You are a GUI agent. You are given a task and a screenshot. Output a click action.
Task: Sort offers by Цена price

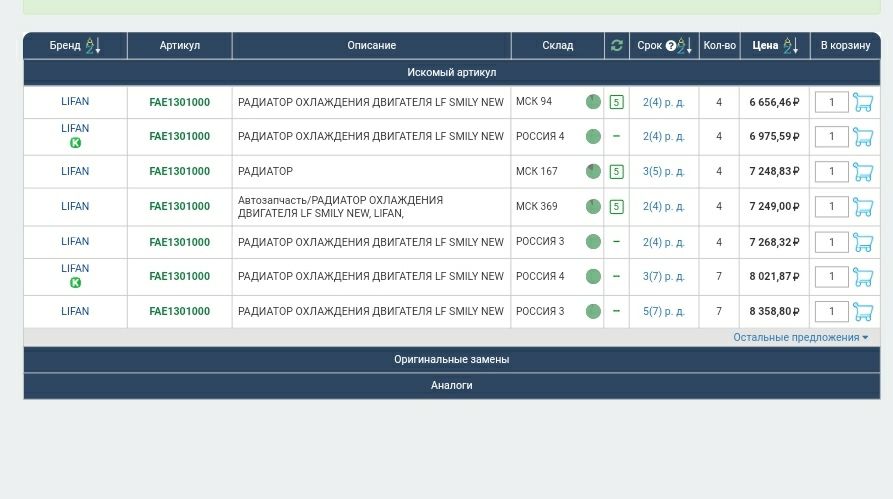pyautogui.click(x=790, y=46)
